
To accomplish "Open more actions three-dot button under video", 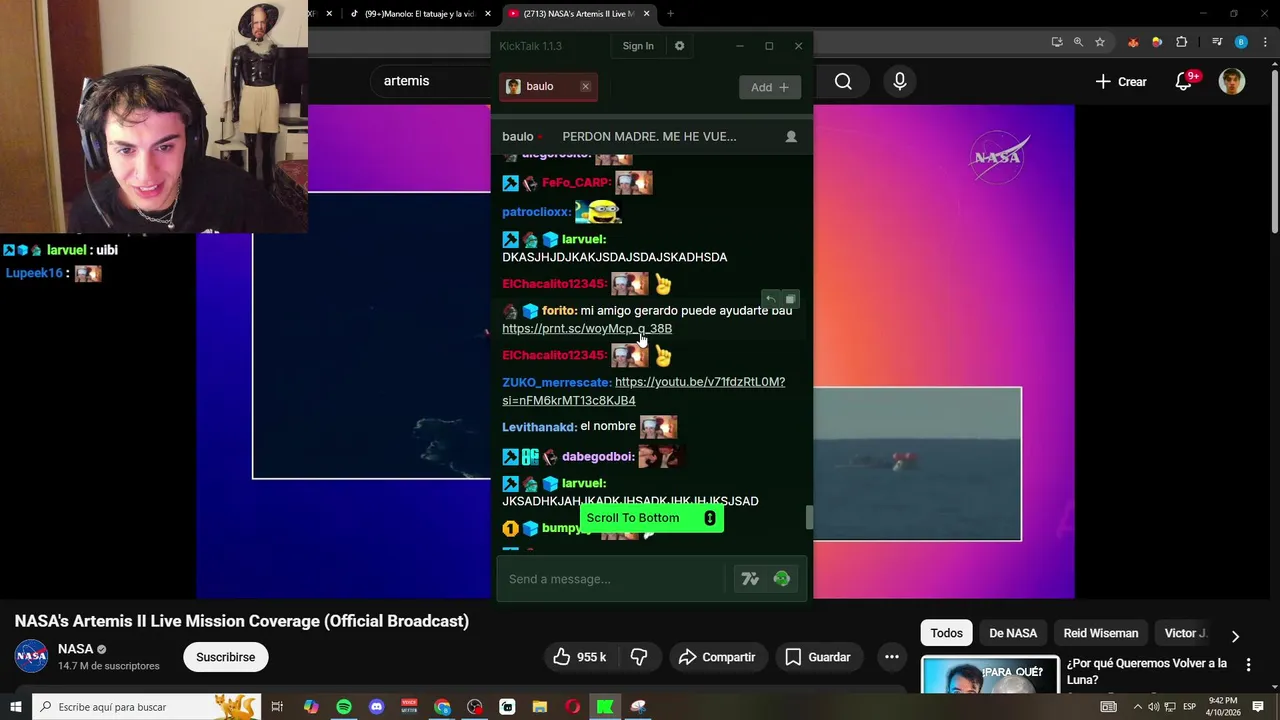I will point(891,657).
